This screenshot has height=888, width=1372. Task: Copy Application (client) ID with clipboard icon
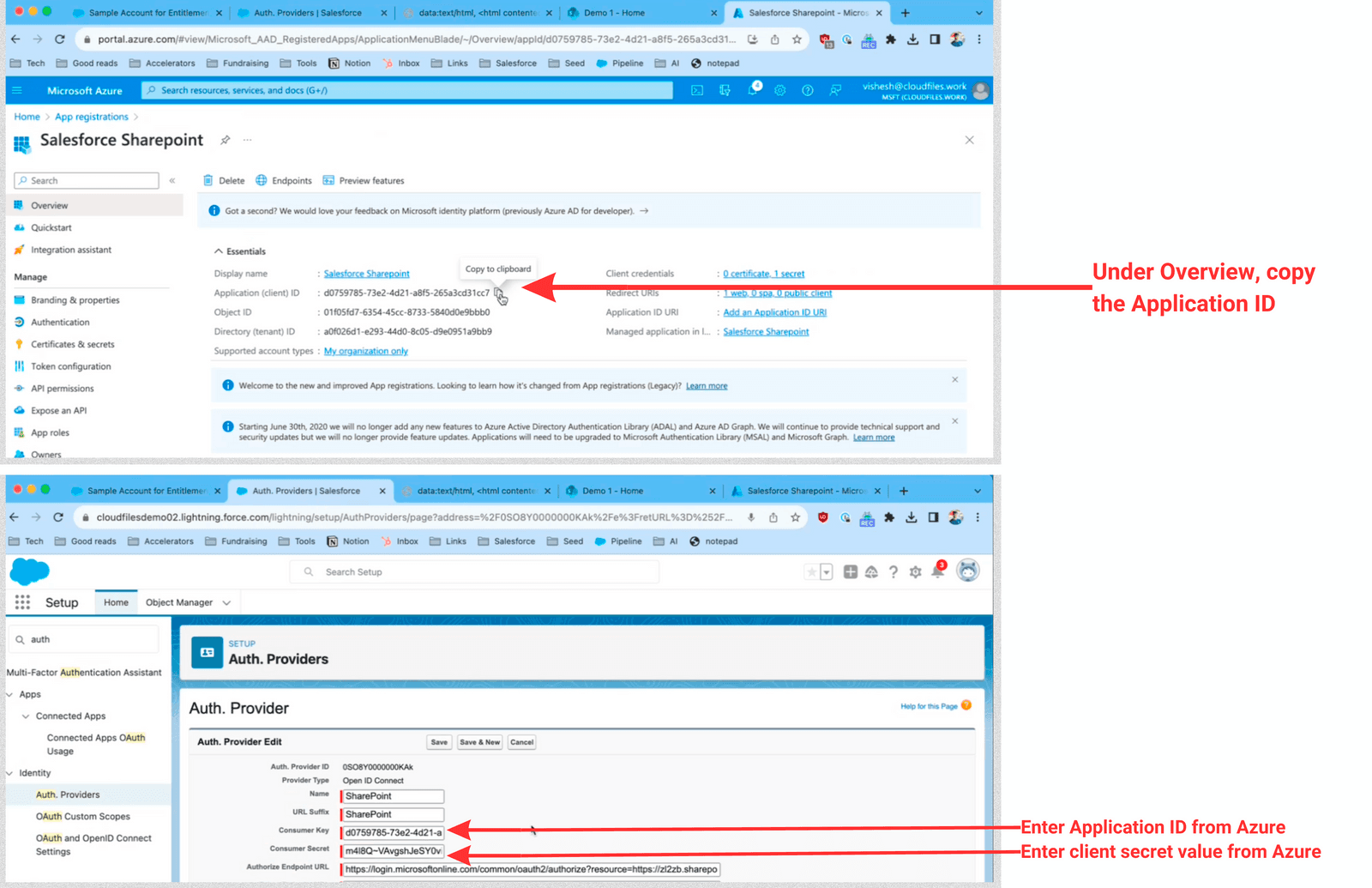coord(498,293)
